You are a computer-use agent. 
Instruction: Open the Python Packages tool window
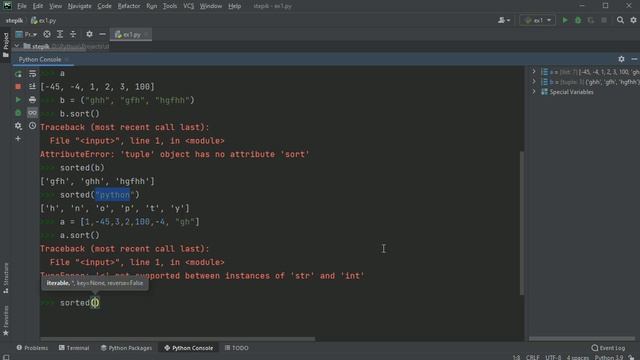click(x=127, y=348)
